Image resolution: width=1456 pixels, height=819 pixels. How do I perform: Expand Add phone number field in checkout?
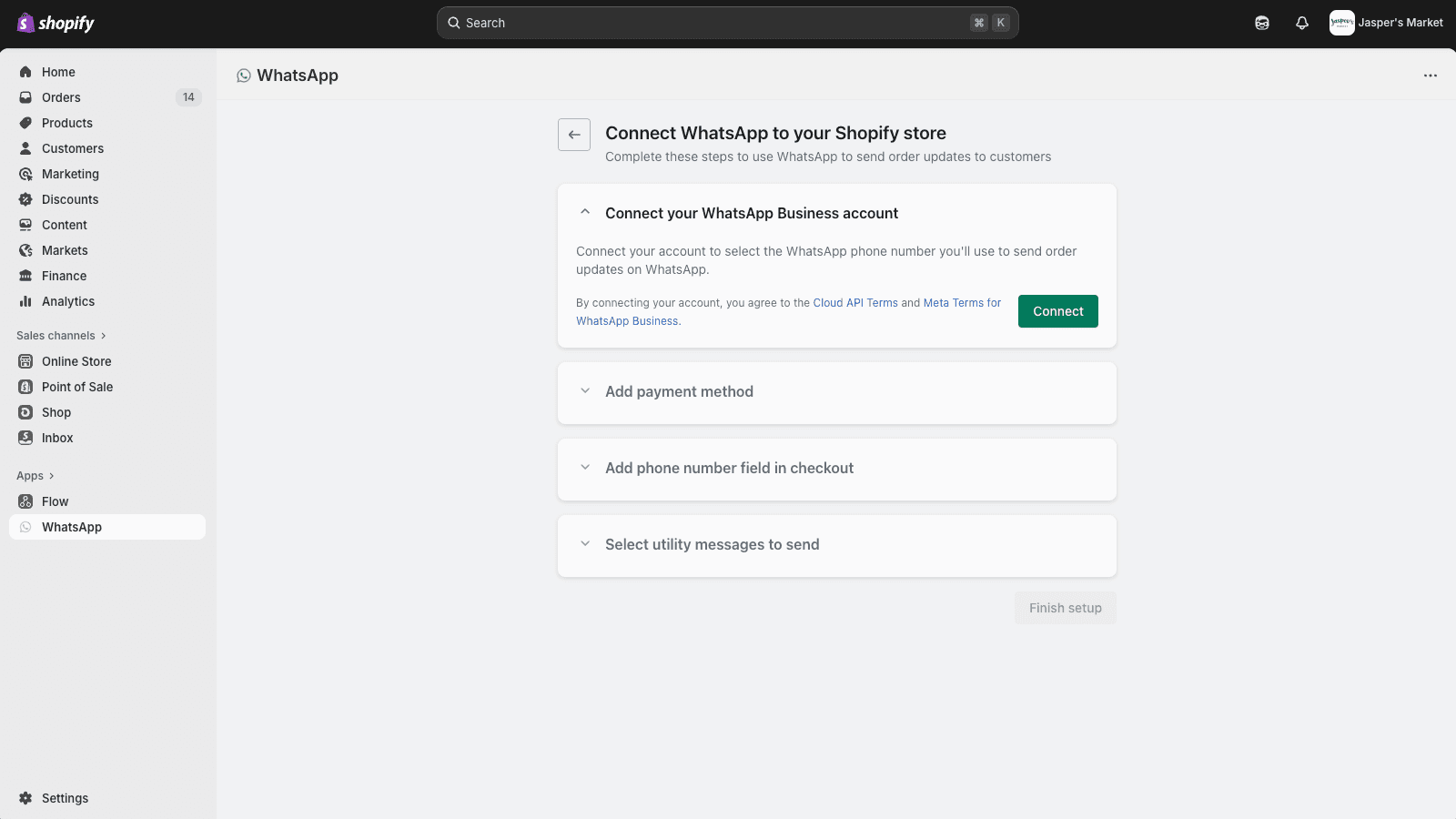(585, 467)
